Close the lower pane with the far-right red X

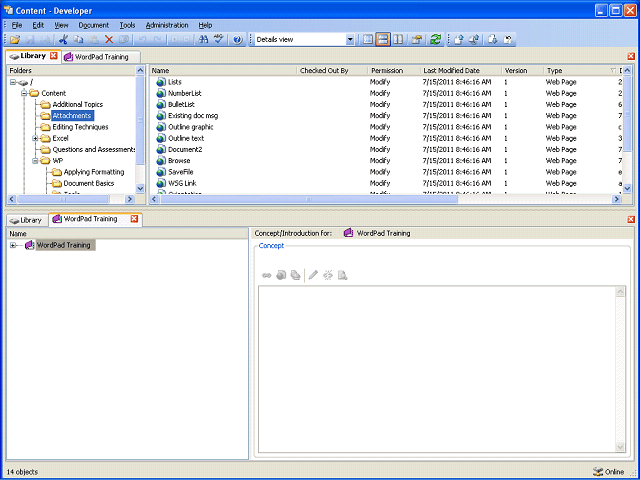click(631, 220)
